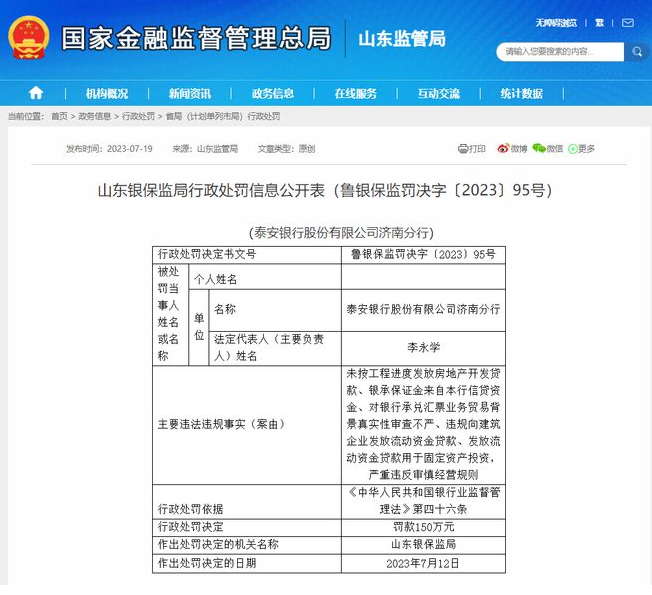
Task: Click the 打印 print icon
Action: pyautogui.click(x=472, y=149)
